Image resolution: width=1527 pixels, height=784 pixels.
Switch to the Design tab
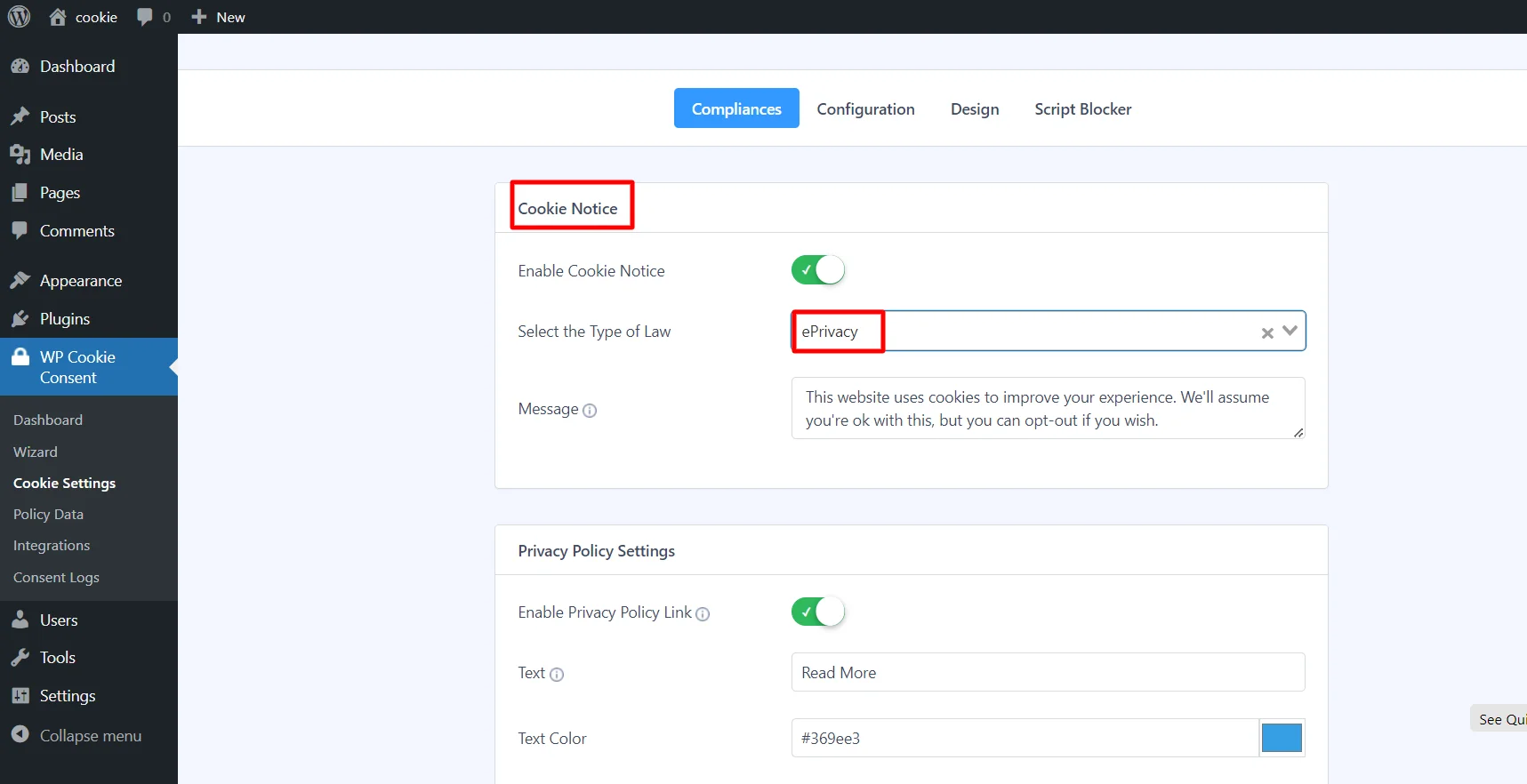point(975,108)
